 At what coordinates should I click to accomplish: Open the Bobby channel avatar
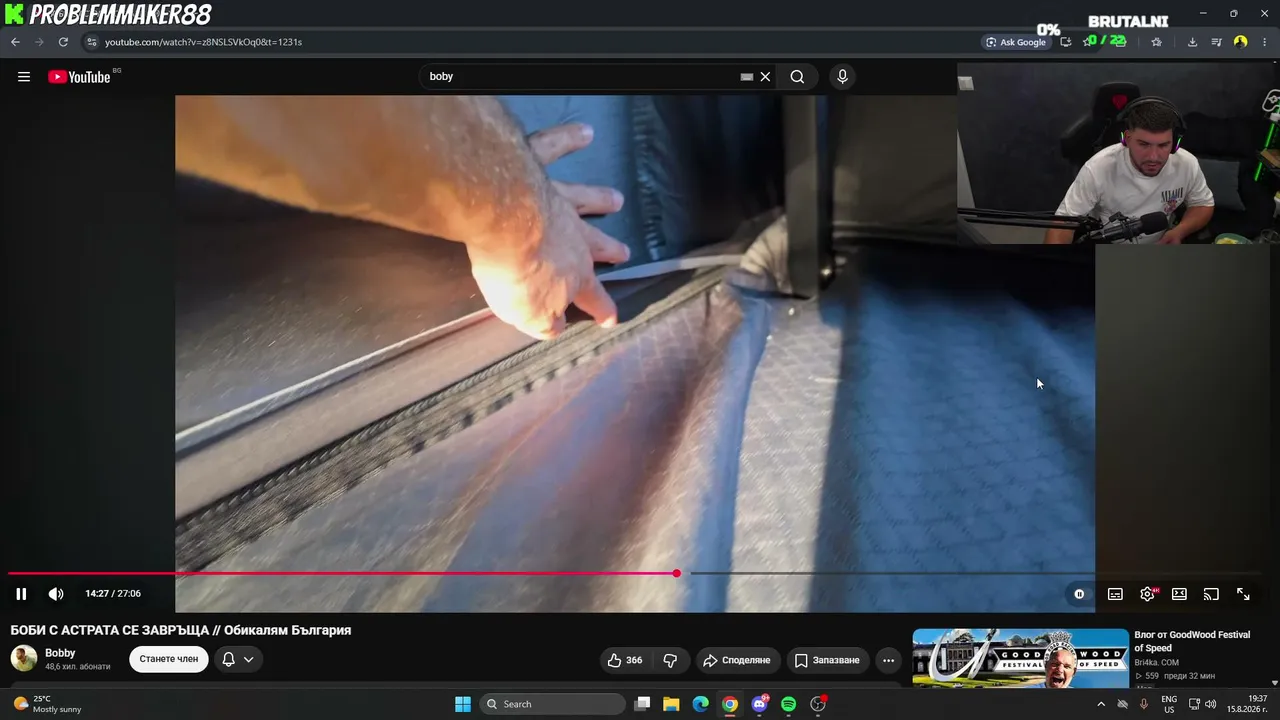click(24, 658)
